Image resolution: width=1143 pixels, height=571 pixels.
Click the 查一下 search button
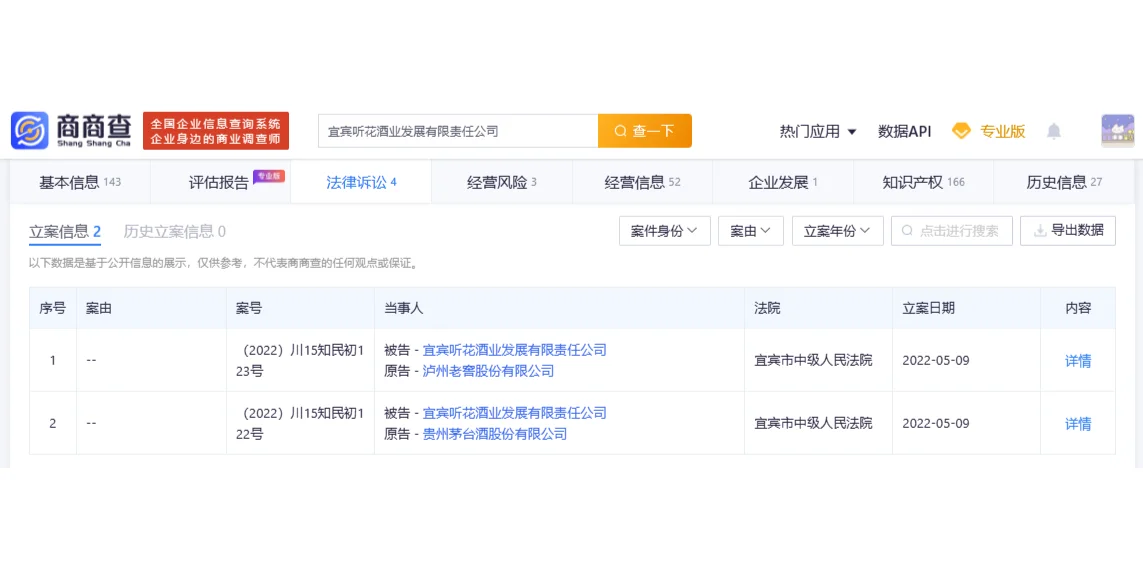(644, 131)
